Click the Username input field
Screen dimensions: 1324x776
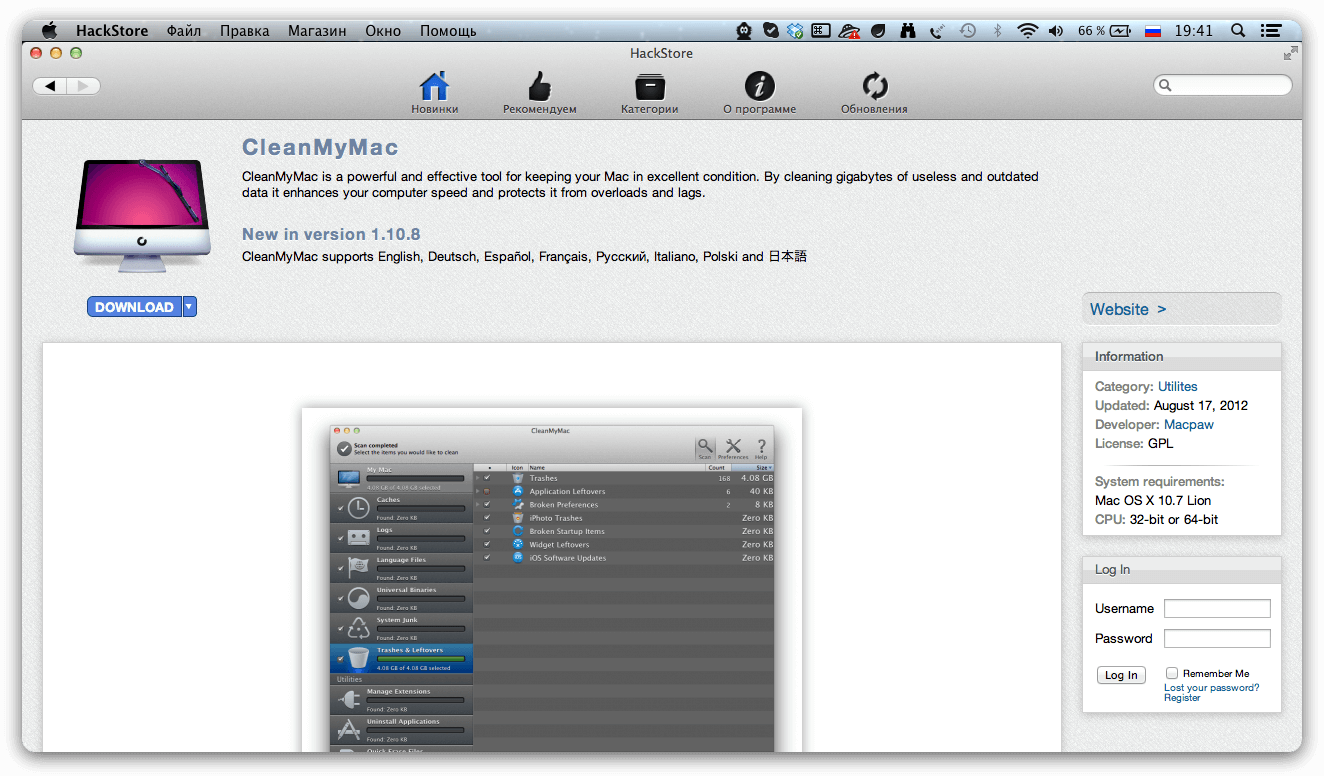pos(1217,608)
